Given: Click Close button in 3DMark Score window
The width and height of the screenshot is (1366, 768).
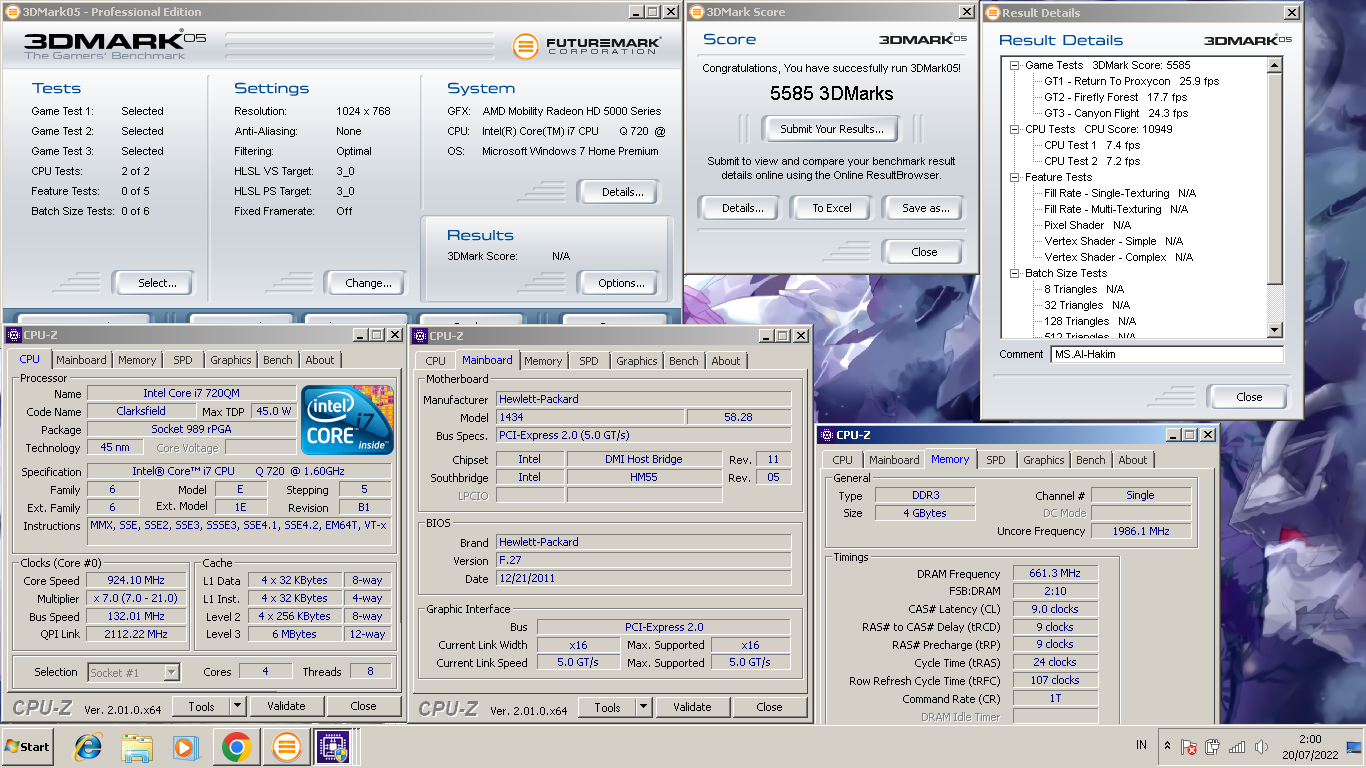Looking at the screenshot, I should coord(924,252).
